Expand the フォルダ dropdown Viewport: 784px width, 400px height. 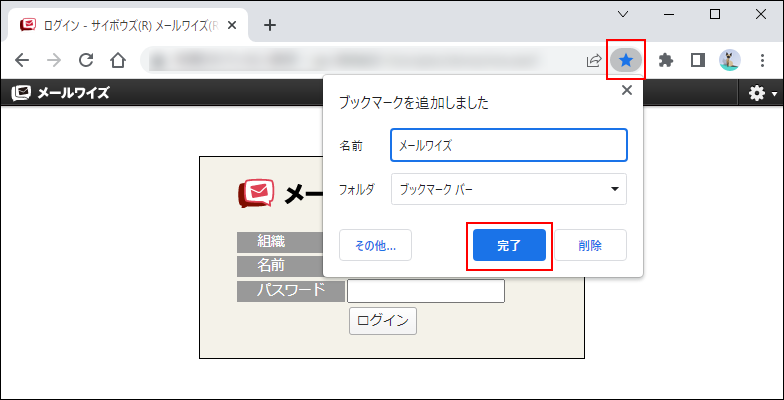pyautogui.click(x=508, y=189)
